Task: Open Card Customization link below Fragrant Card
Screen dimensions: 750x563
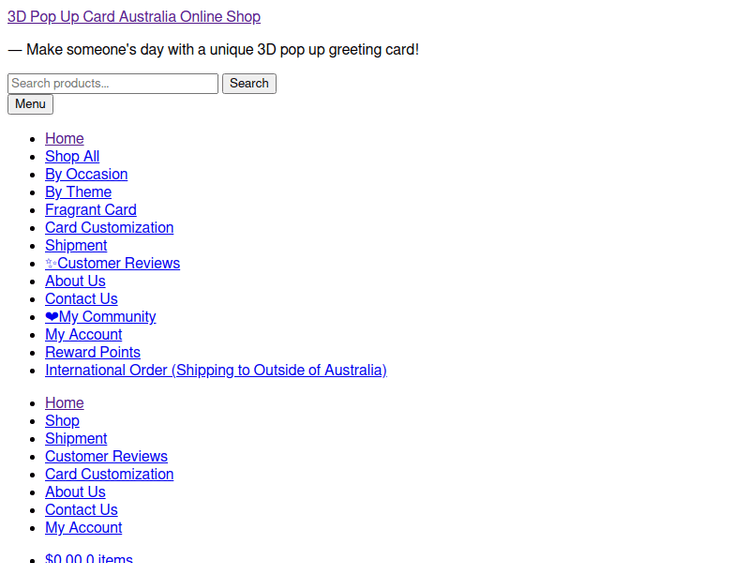Action: (x=109, y=228)
